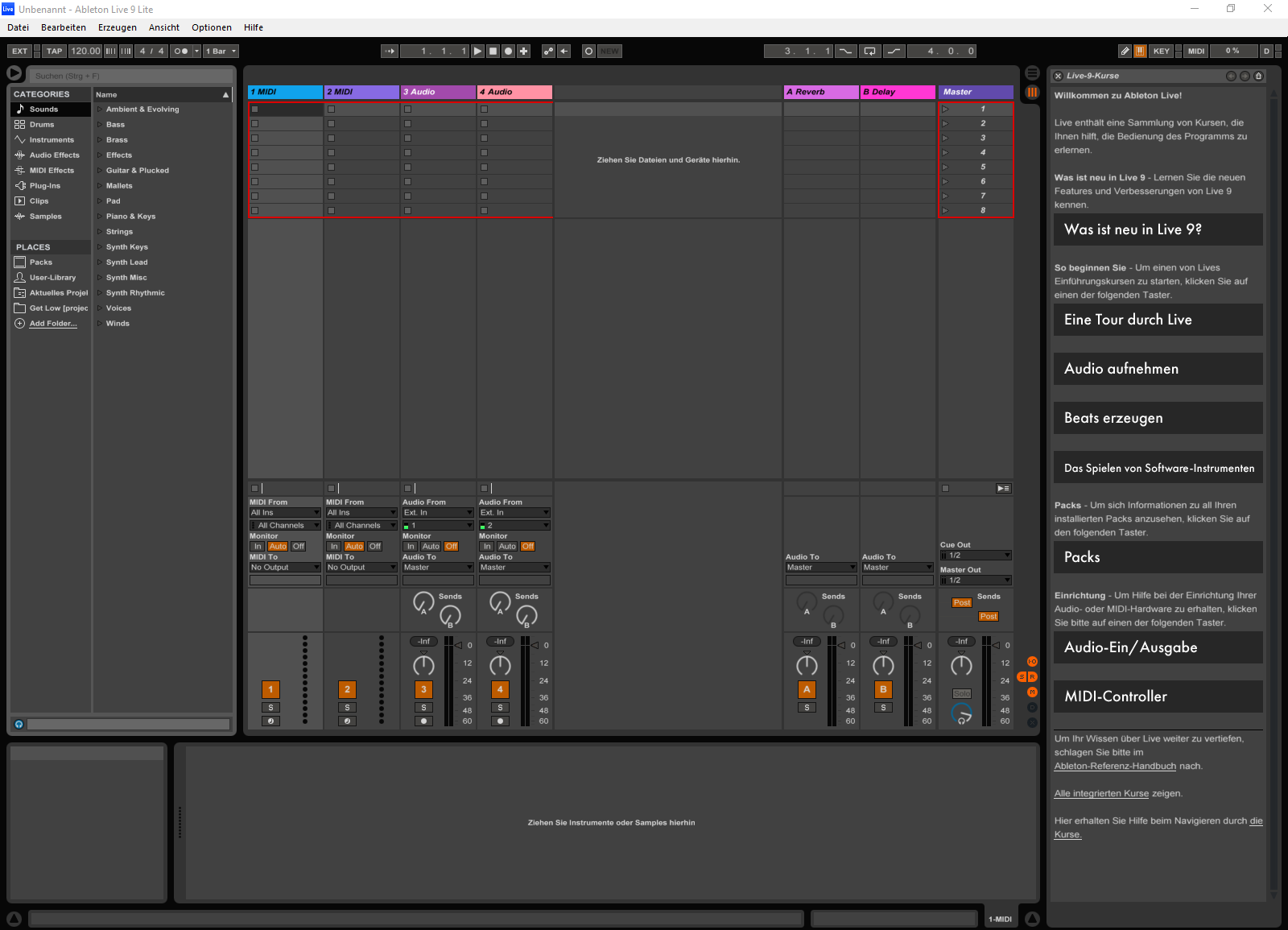Toggle track 1 activator button
Image resolution: width=1288 pixels, height=930 pixels.
click(x=270, y=689)
